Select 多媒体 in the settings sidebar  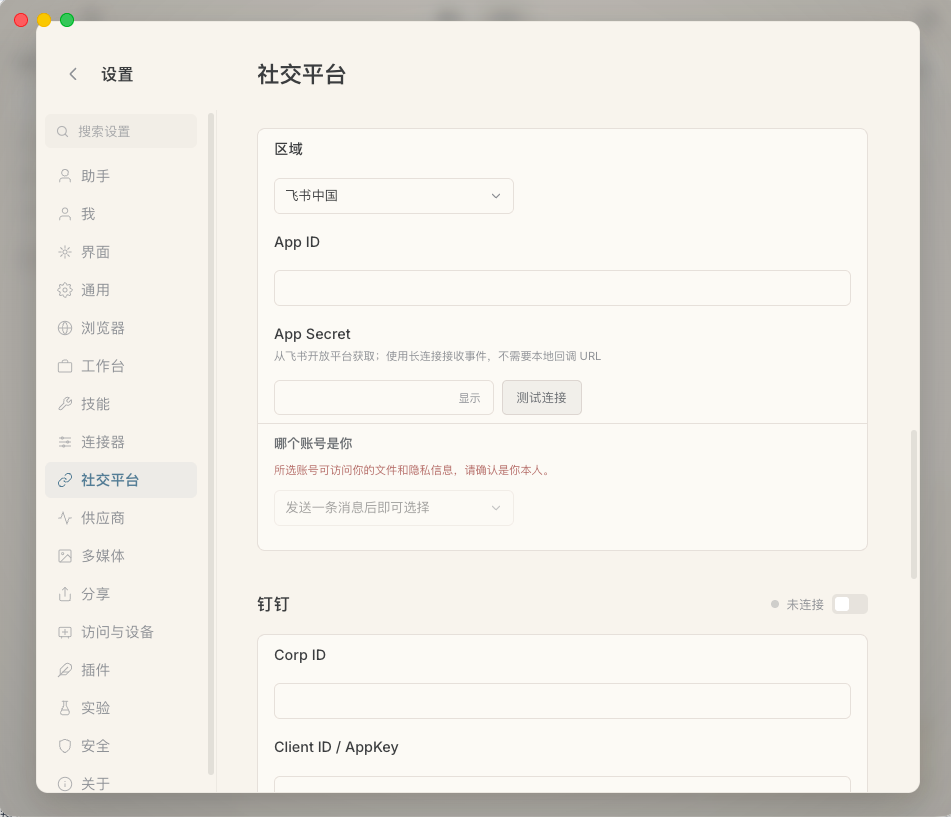pyautogui.click(x=121, y=556)
